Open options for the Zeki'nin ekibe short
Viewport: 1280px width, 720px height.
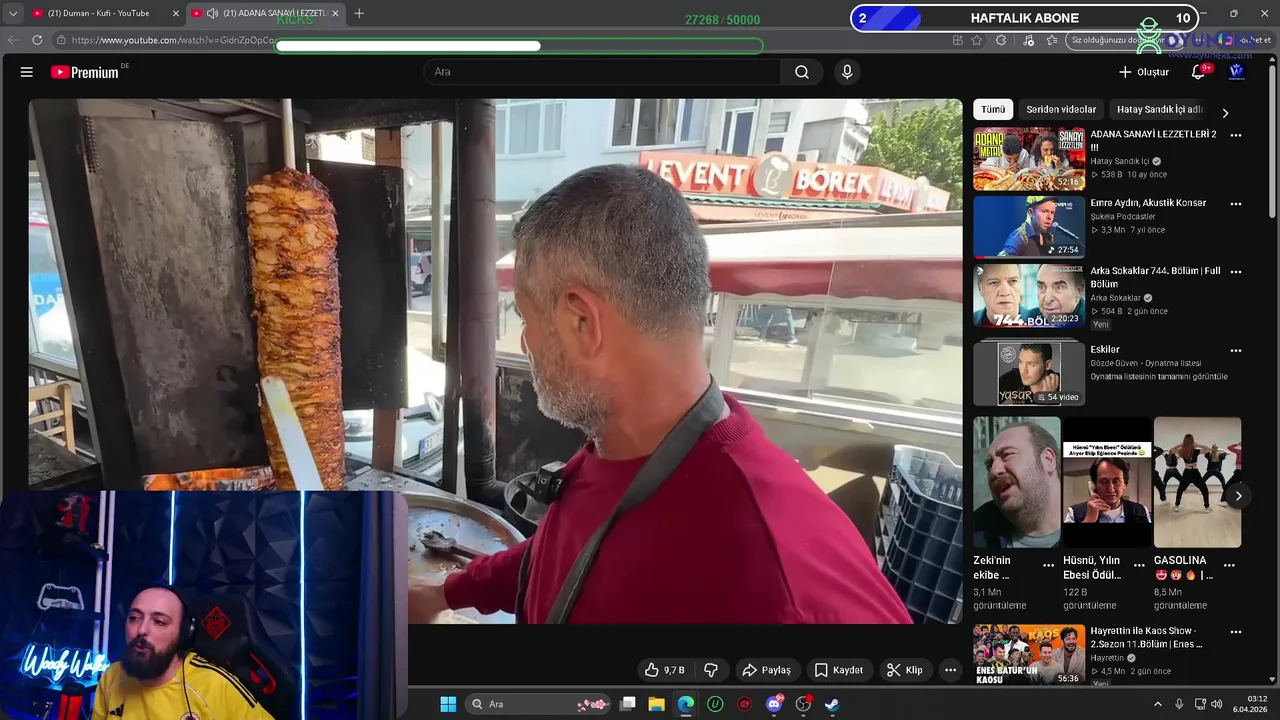pyautogui.click(x=1048, y=565)
